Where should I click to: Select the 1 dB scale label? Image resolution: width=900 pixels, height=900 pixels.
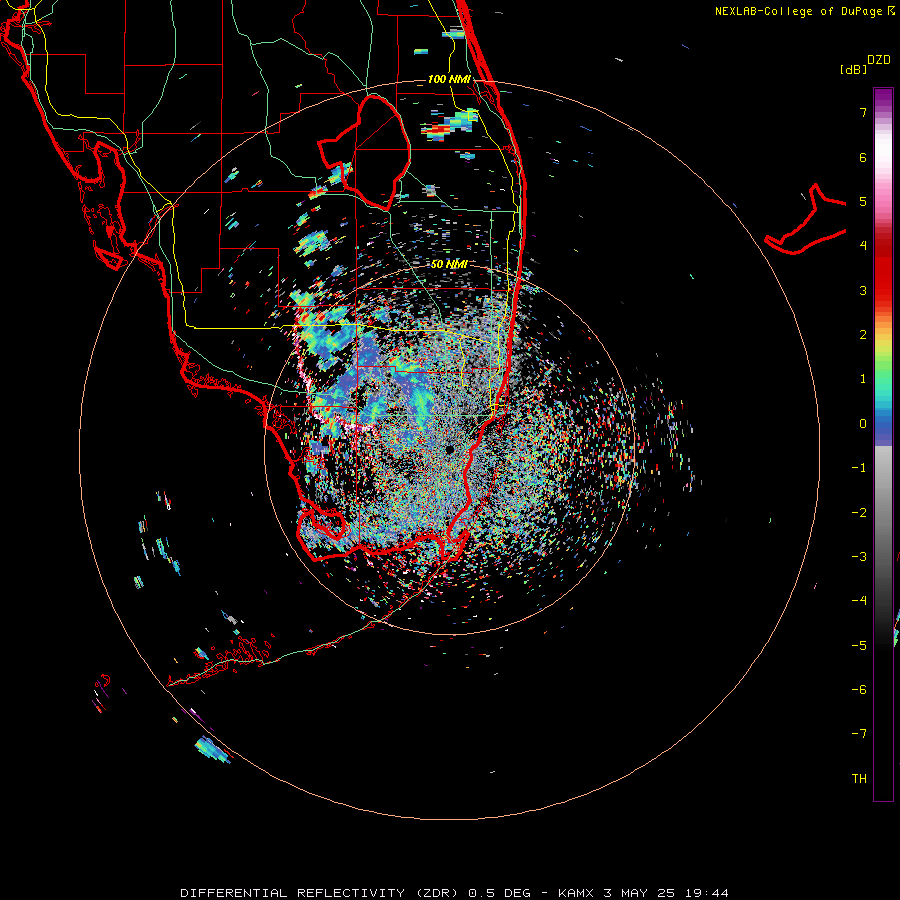(x=863, y=379)
